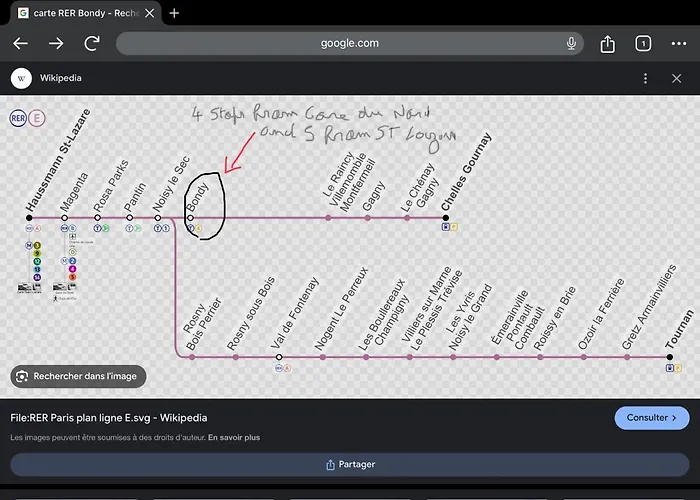Image resolution: width=700 pixels, height=500 pixels.
Task: Click the RER E line map image
Action: 350,246
